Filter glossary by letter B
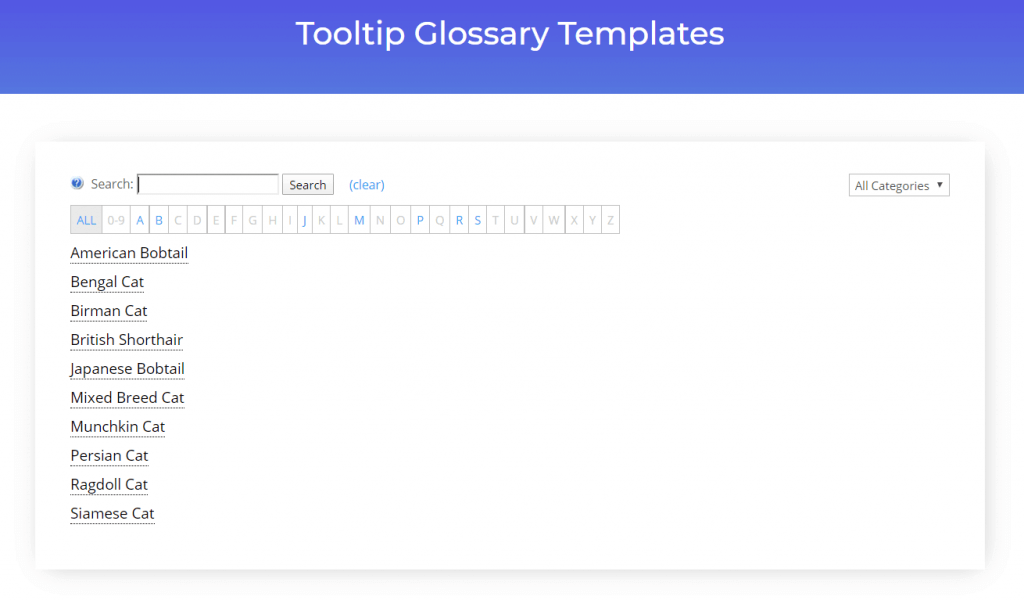 [x=159, y=219]
